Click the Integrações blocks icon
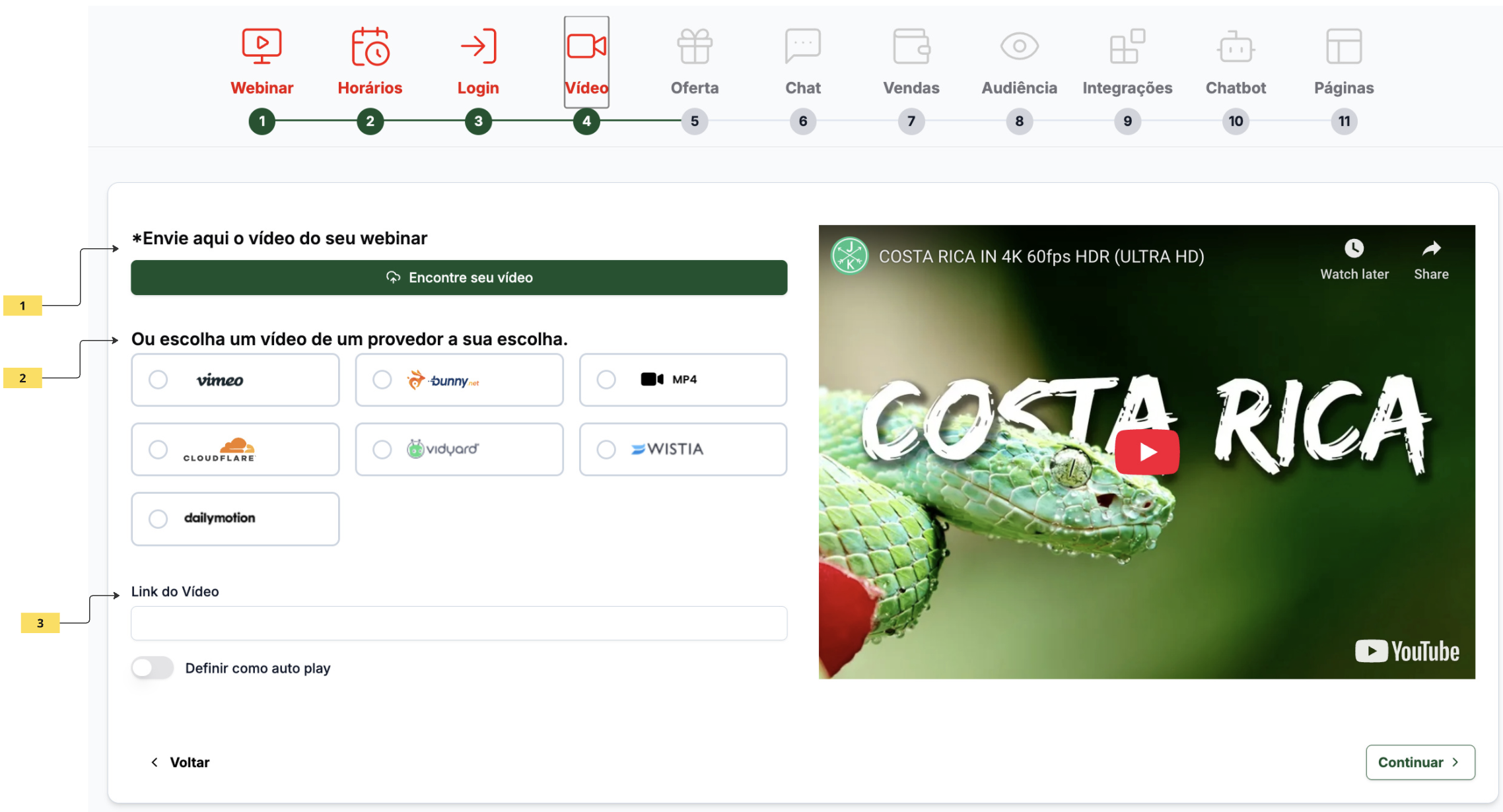The height and width of the screenshot is (812, 1503). 1127,46
